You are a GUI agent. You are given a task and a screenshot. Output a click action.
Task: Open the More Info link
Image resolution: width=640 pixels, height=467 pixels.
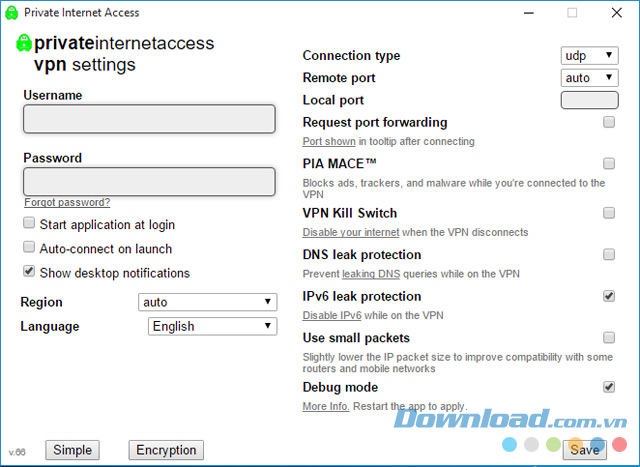(326, 407)
